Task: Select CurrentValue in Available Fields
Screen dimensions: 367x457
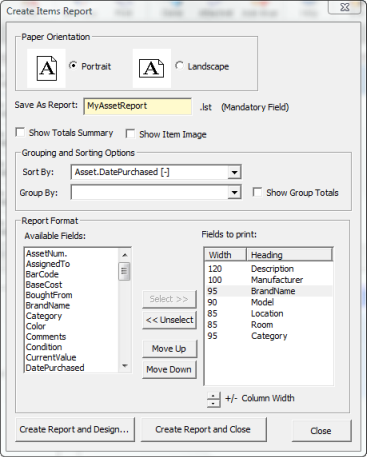Action: point(72,357)
